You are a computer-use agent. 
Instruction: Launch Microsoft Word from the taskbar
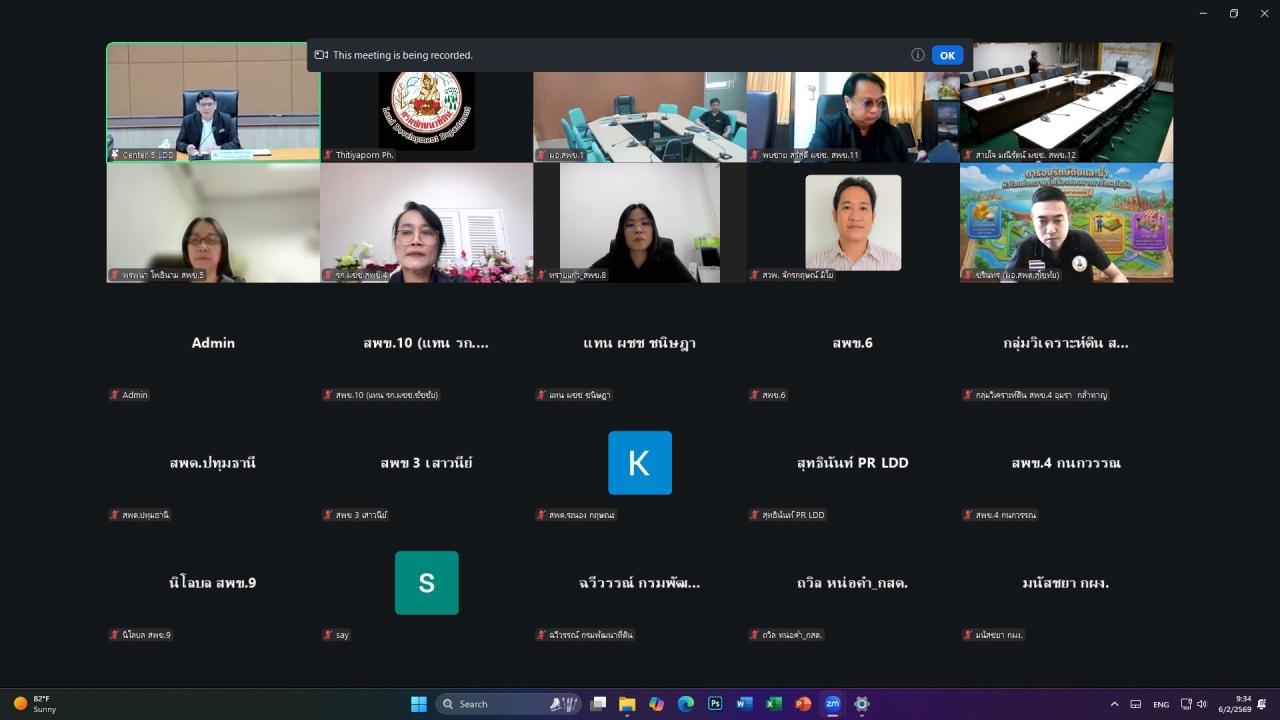coord(744,704)
